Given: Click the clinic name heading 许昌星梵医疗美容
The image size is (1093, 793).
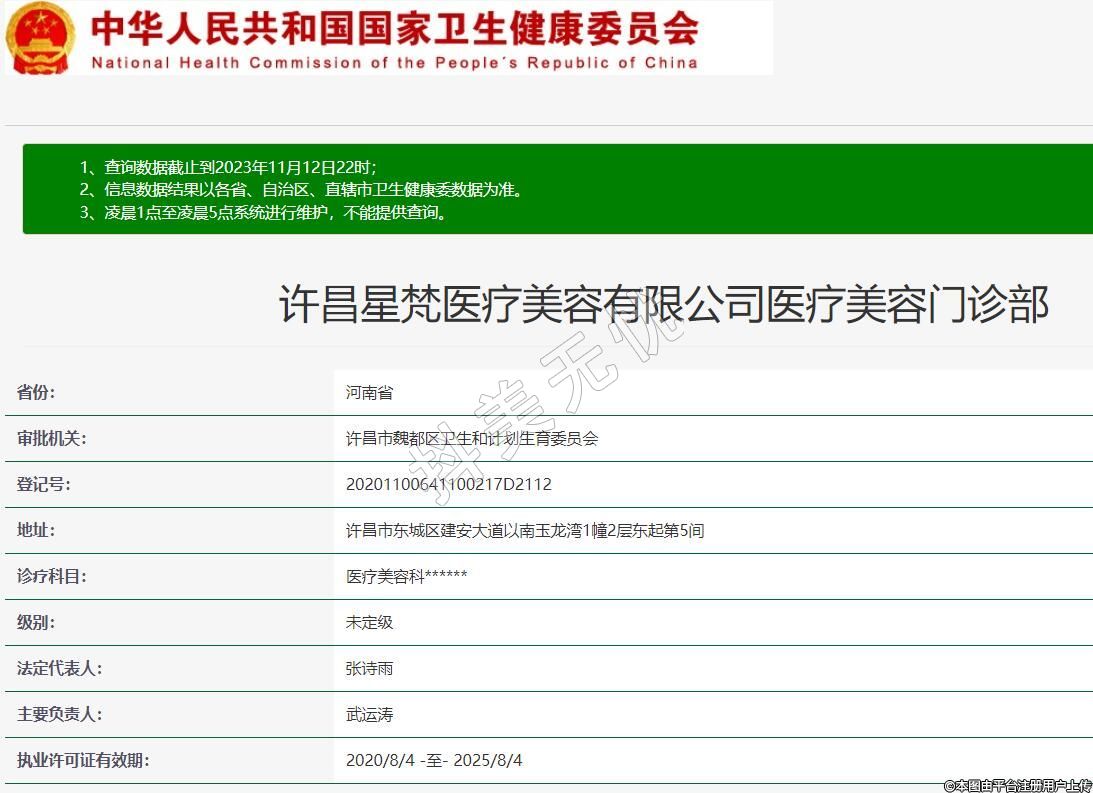Looking at the screenshot, I should pos(663,304).
